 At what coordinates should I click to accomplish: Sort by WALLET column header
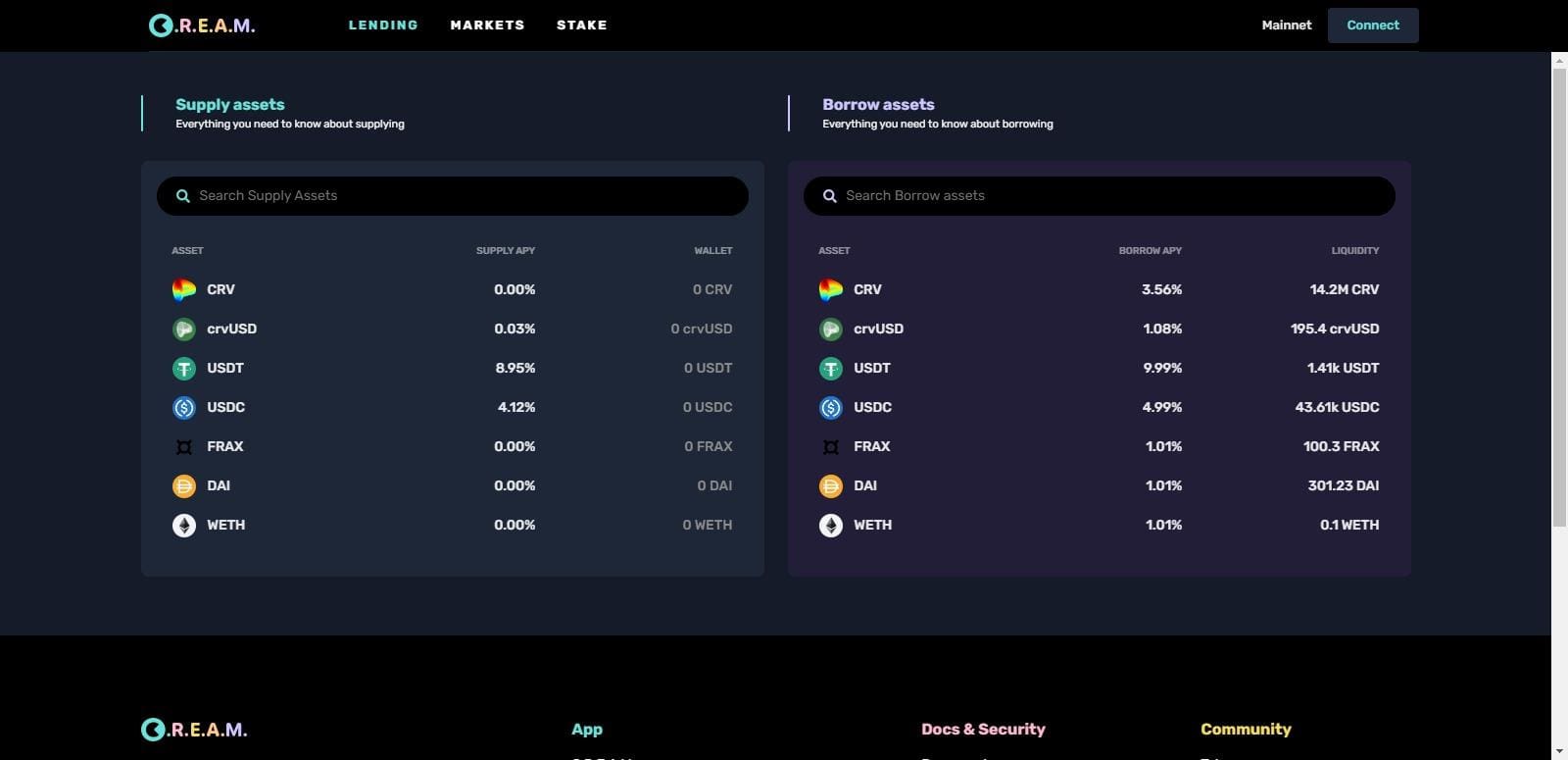[713, 251]
